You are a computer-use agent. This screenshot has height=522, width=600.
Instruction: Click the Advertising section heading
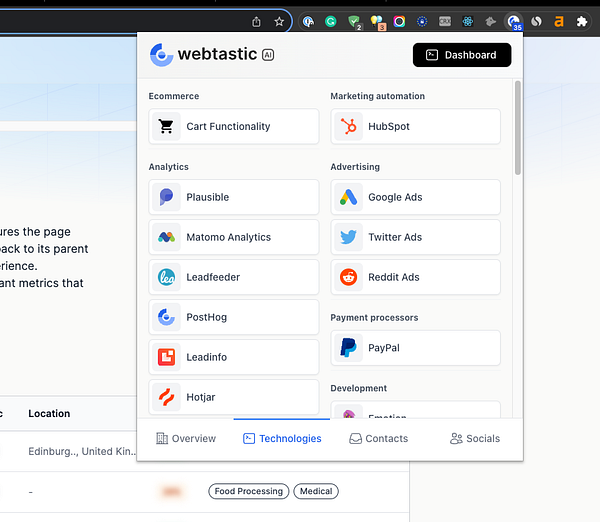click(355, 167)
